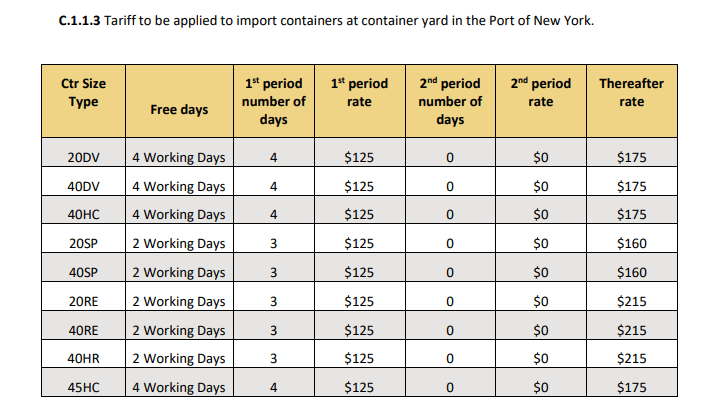Screen dimensions: 726x412
Task: Select the "Thereafter rate" column header
Action: (631, 93)
